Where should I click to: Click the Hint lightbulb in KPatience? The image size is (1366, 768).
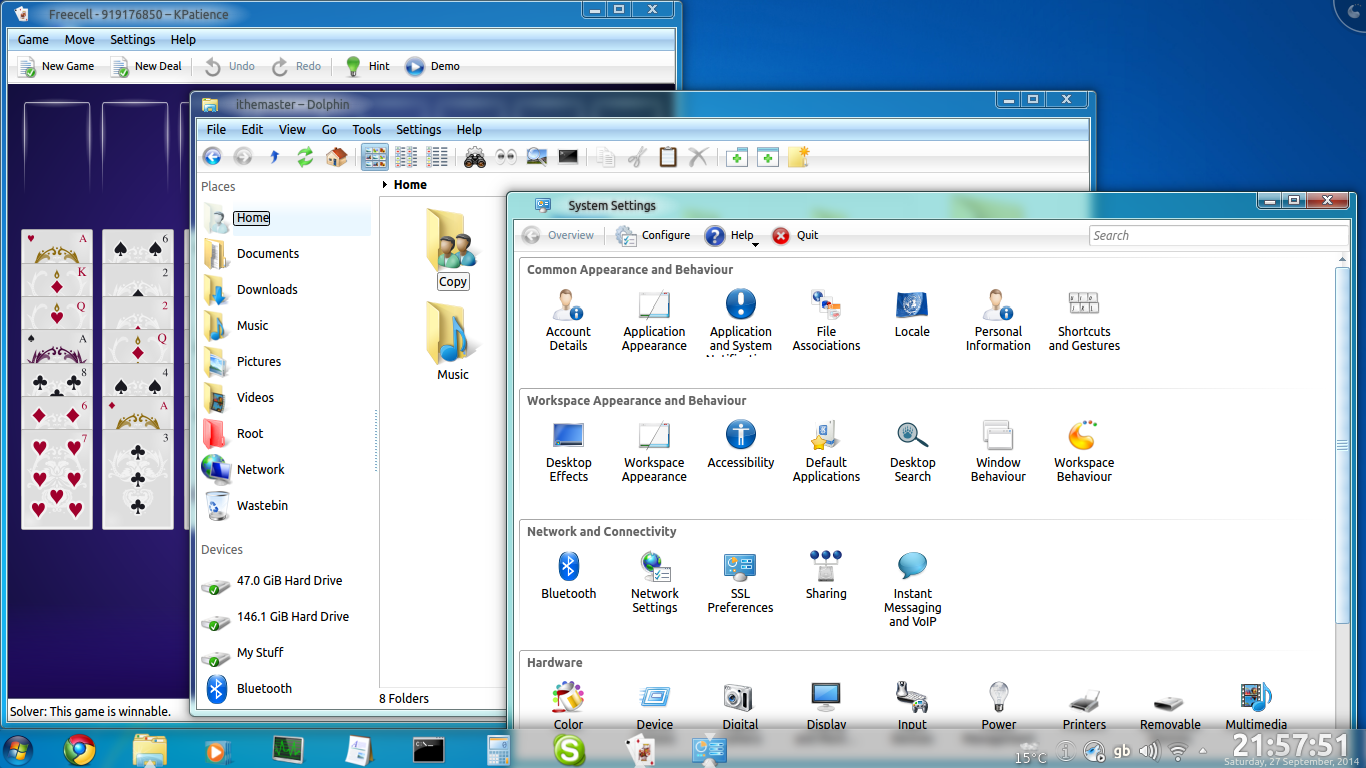[367, 66]
